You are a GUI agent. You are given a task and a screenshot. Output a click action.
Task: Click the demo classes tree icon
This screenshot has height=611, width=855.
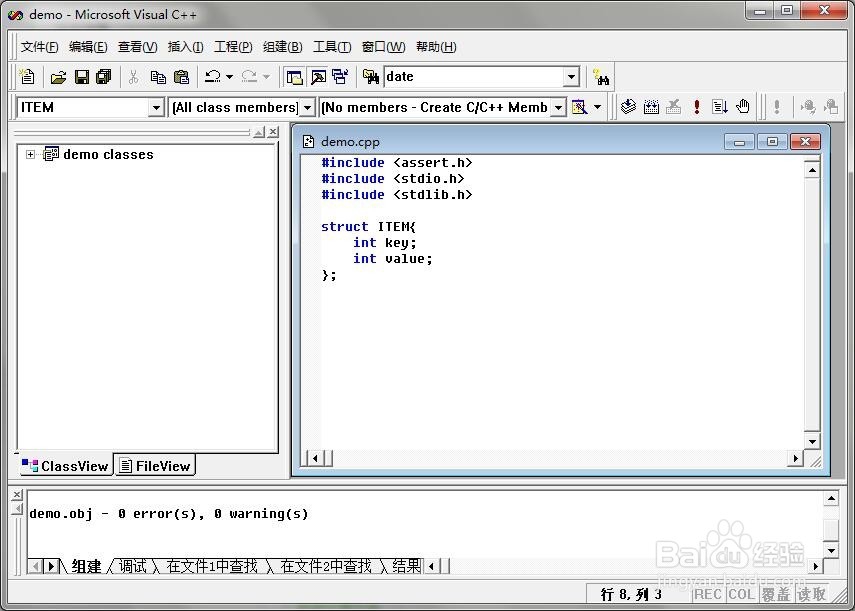click(x=51, y=154)
